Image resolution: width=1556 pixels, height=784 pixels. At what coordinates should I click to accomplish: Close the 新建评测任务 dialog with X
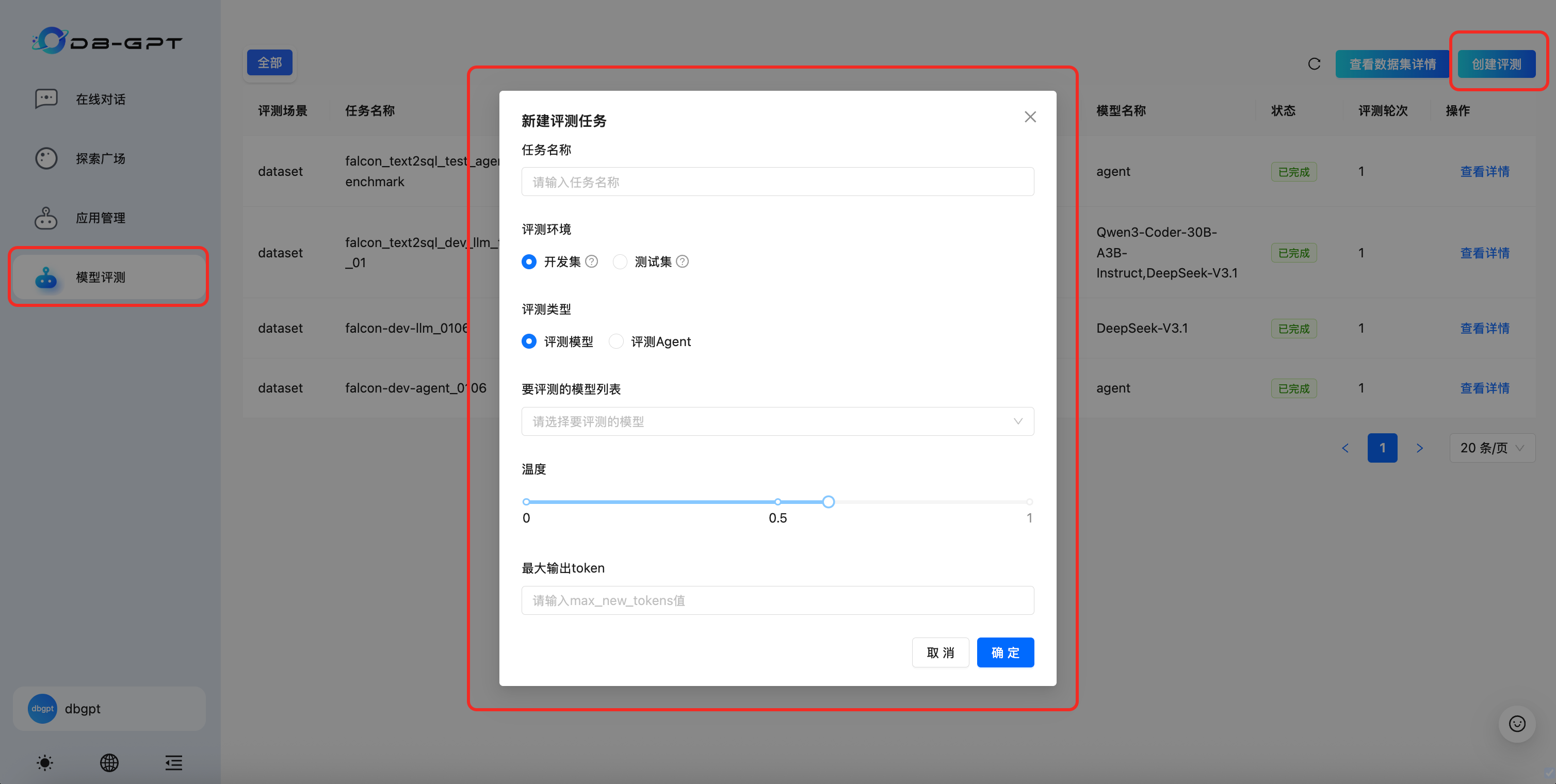pos(1030,117)
